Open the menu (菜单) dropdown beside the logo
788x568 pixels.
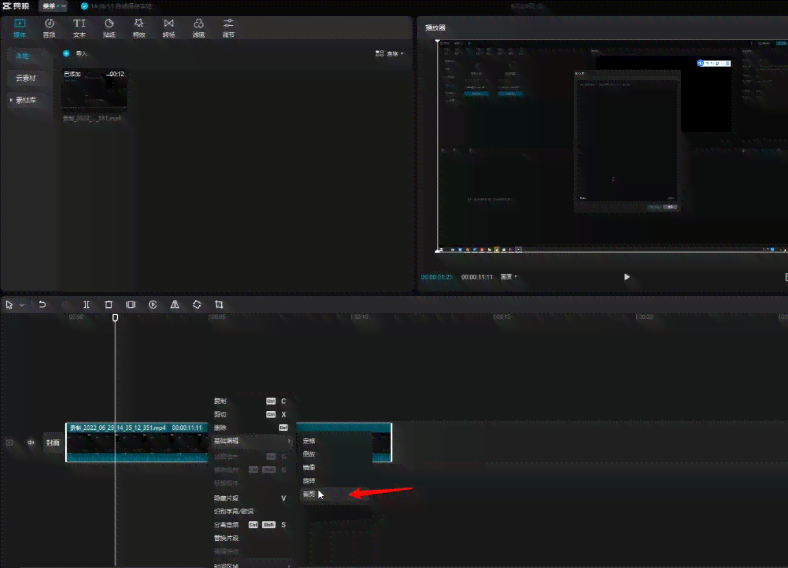tap(53, 6)
